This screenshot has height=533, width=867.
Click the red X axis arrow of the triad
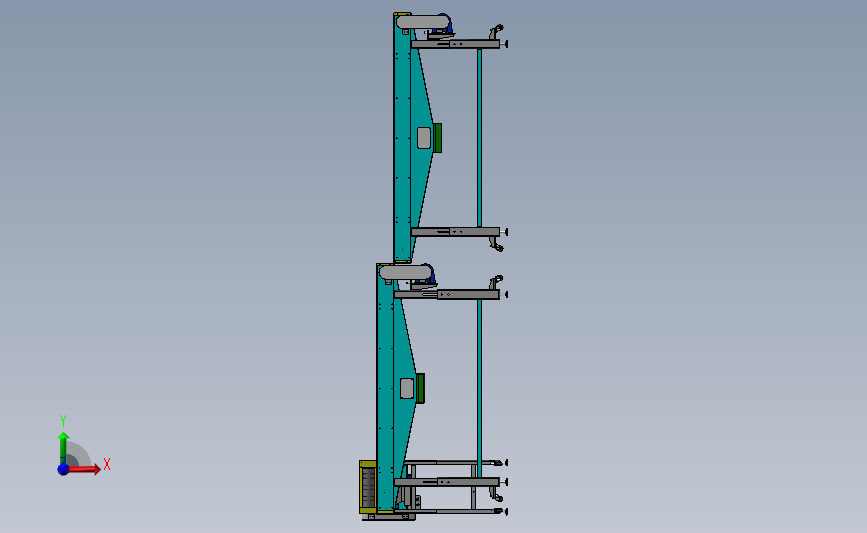click(x=83, y=469)
